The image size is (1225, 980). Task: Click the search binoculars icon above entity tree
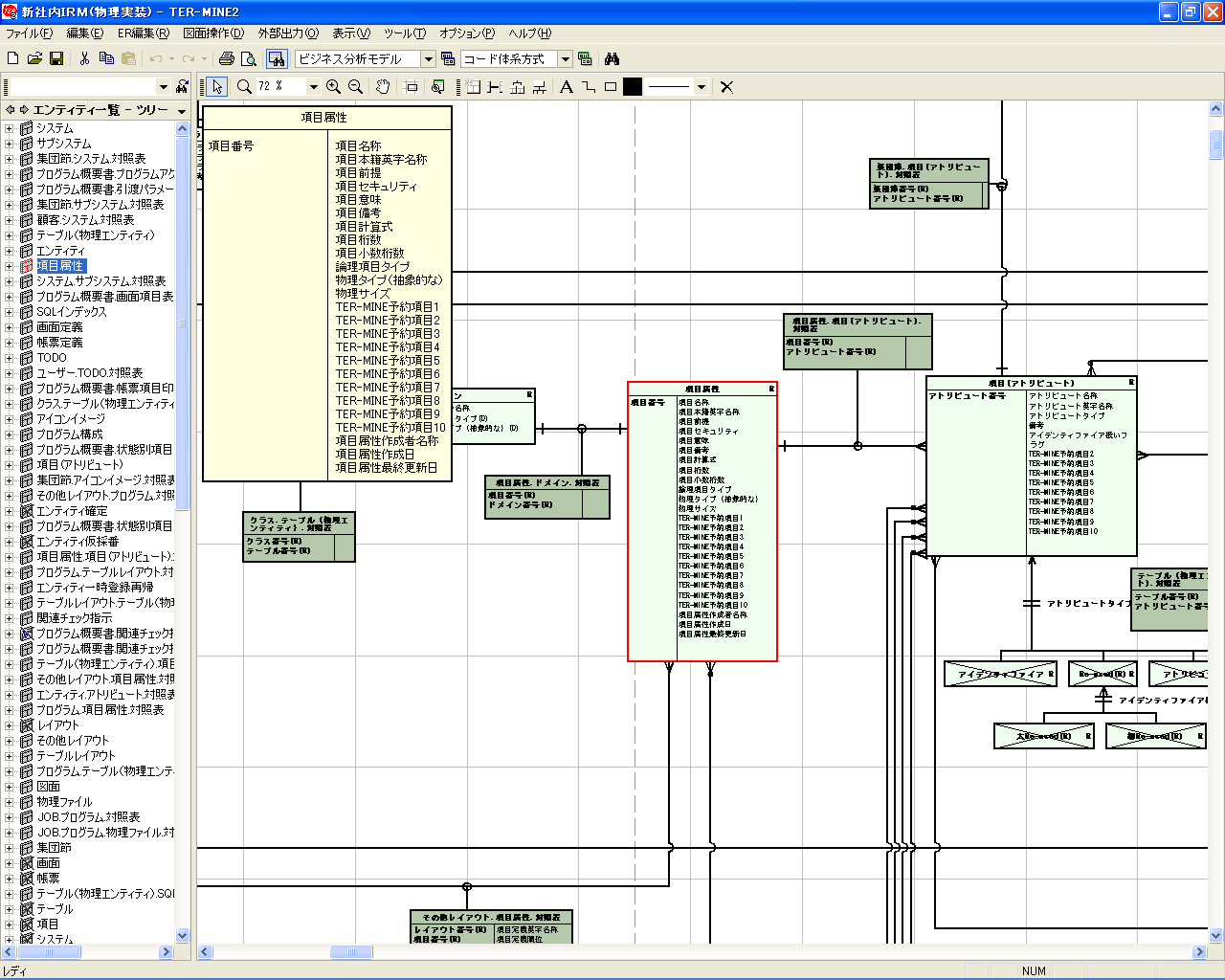pos(182,87)
